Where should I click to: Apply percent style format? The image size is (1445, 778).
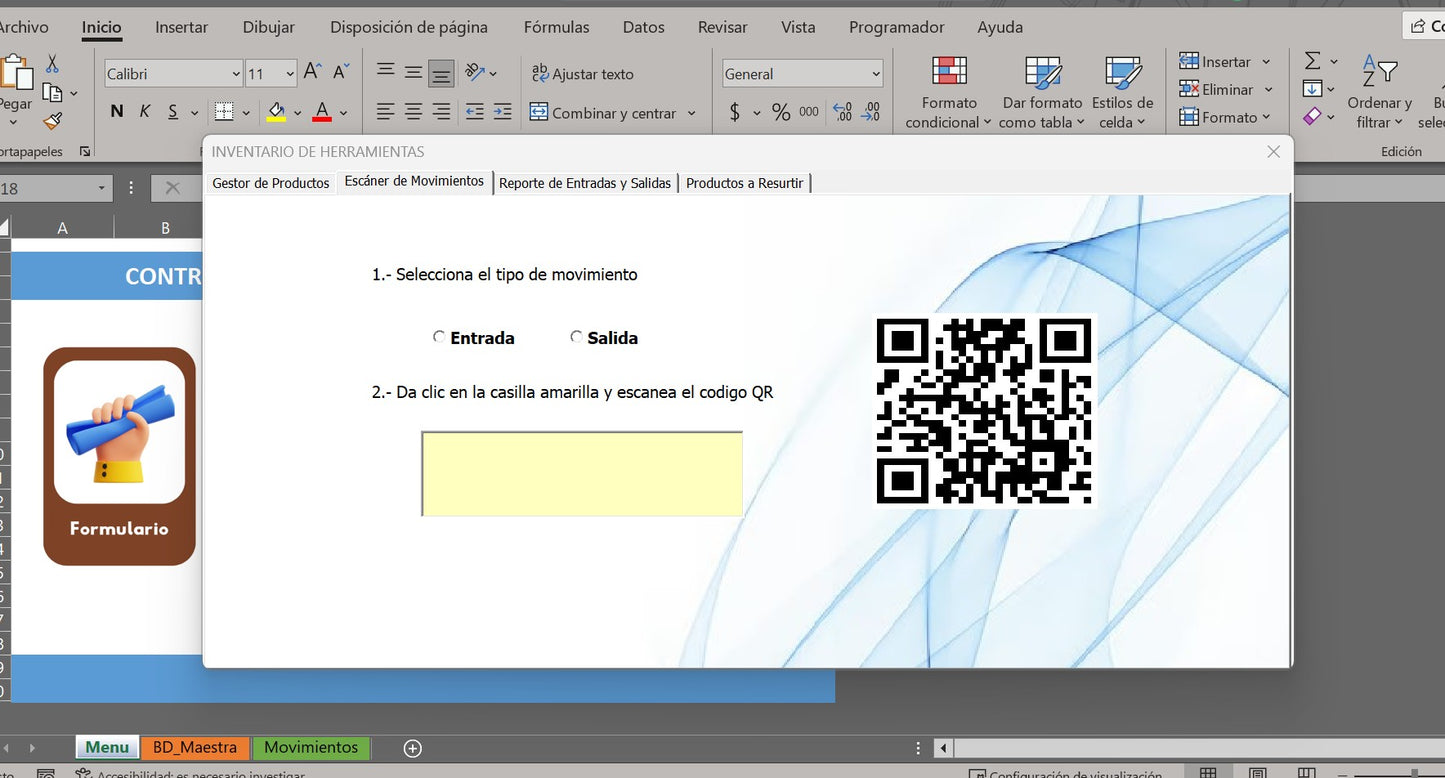click(x=781, y=112)
